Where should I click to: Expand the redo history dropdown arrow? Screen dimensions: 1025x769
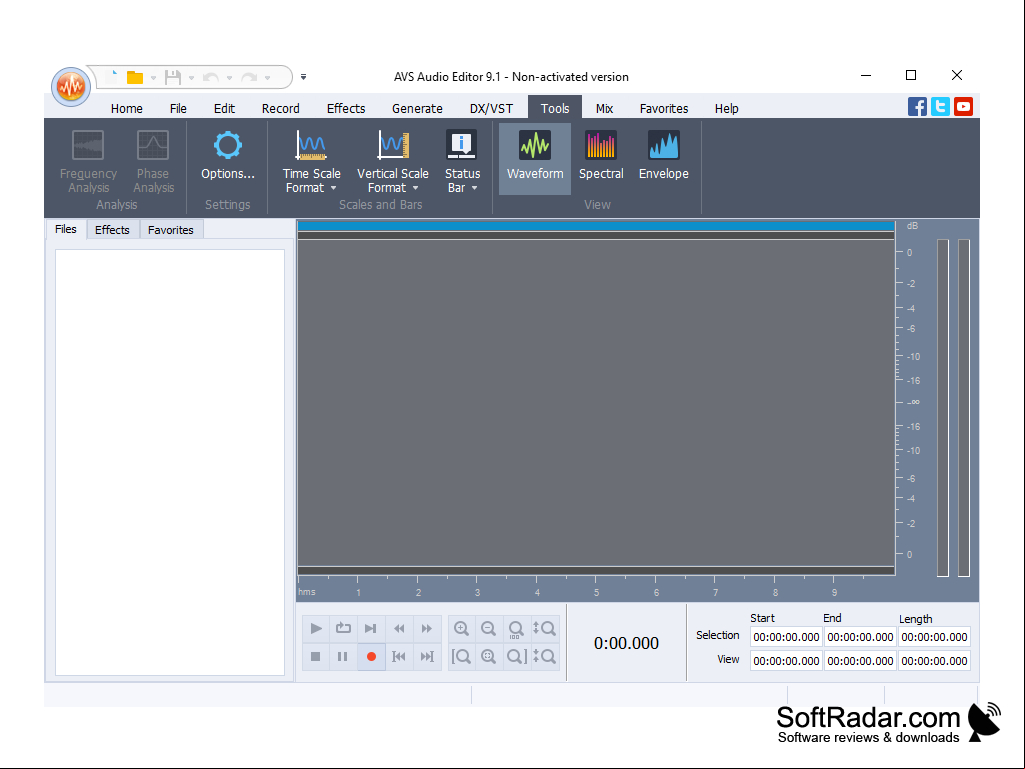[267, 78]
